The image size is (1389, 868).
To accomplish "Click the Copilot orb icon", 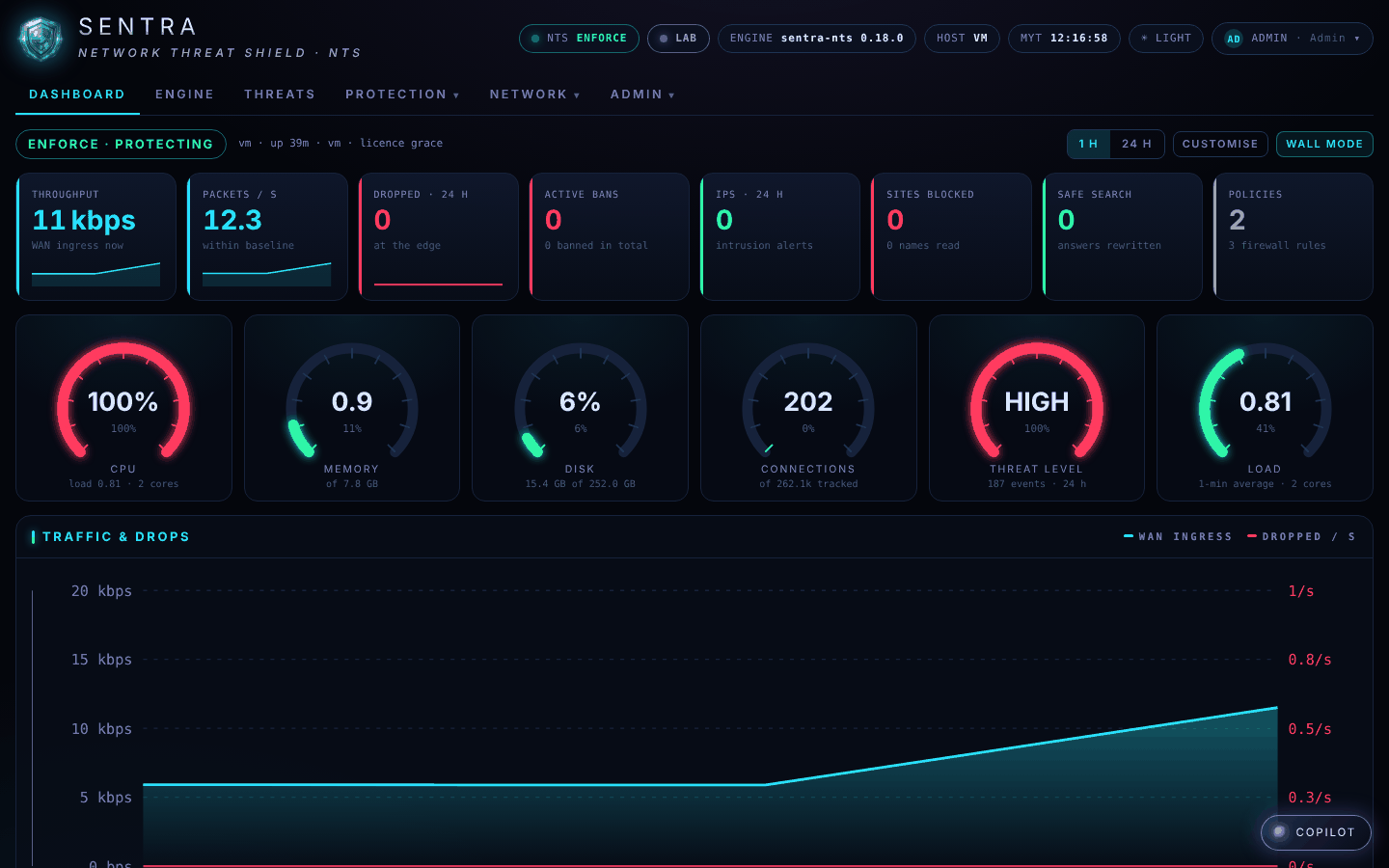I will (x=1279, y=832).
